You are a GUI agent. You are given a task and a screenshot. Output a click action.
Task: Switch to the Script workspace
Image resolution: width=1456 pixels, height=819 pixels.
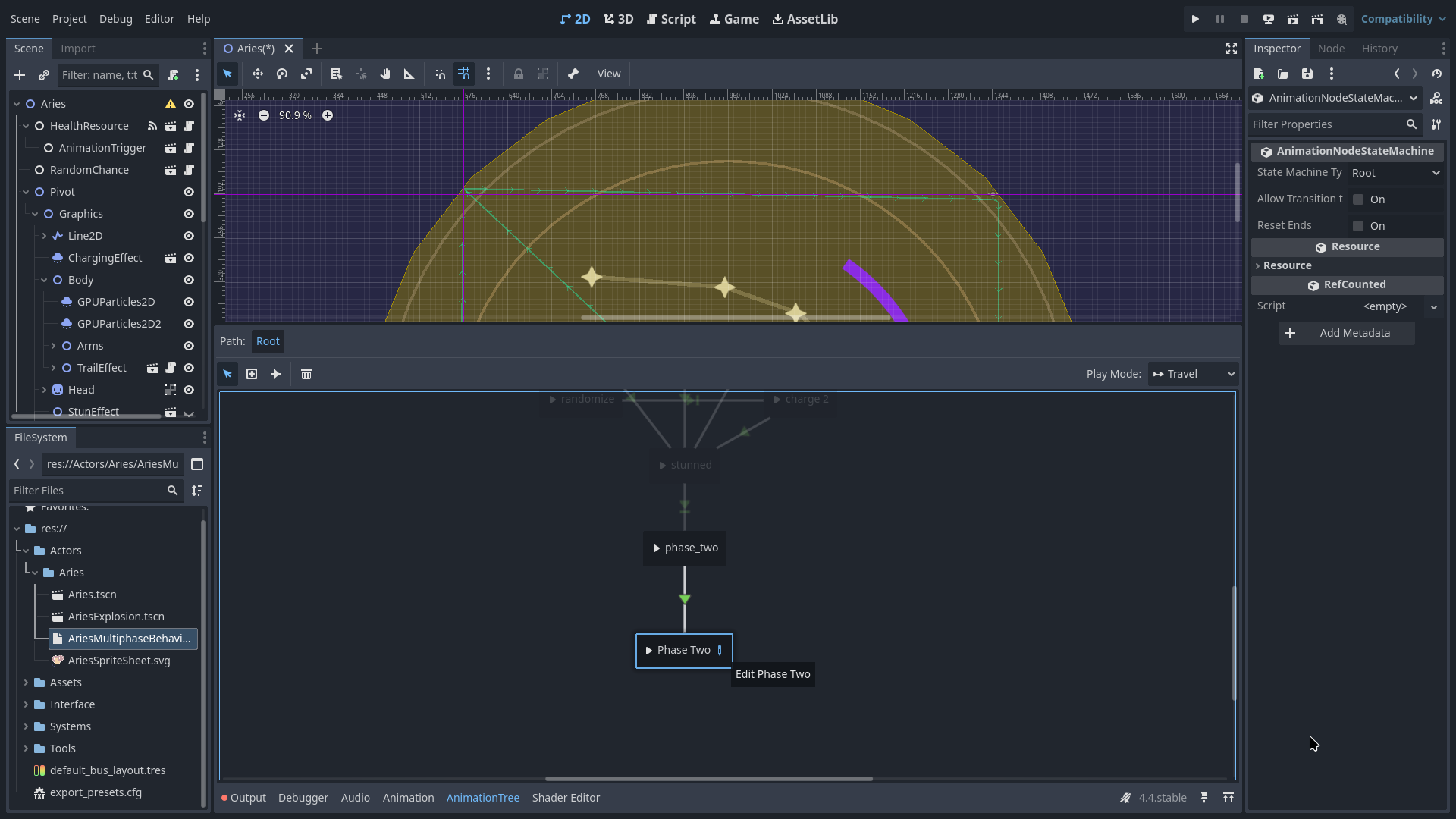click(x=671, y=19)
